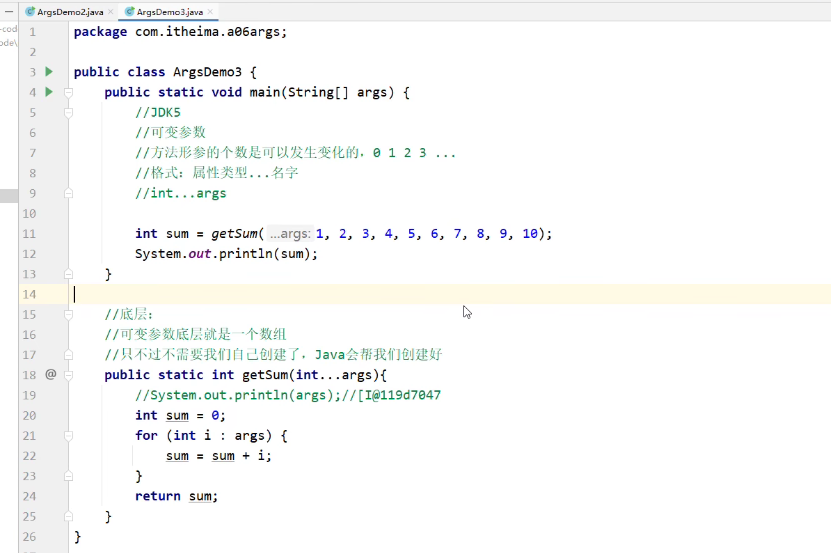Click the class name ArgsDemo3 in declaration

point(207,72)
